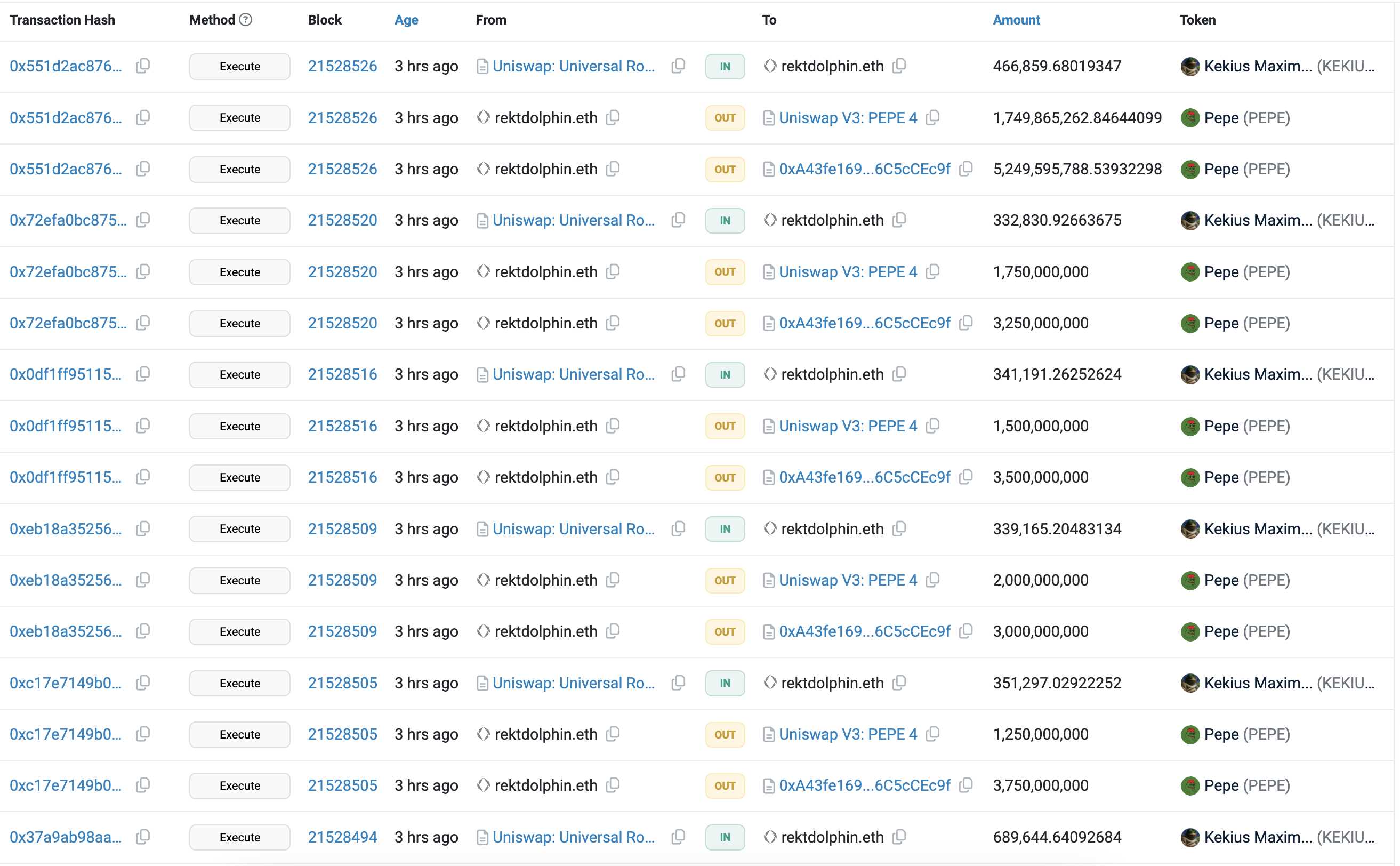
Task: Open transaction 0xc17e7149b0 in the 1,250,000,000 row
Action: click(66, 734)
